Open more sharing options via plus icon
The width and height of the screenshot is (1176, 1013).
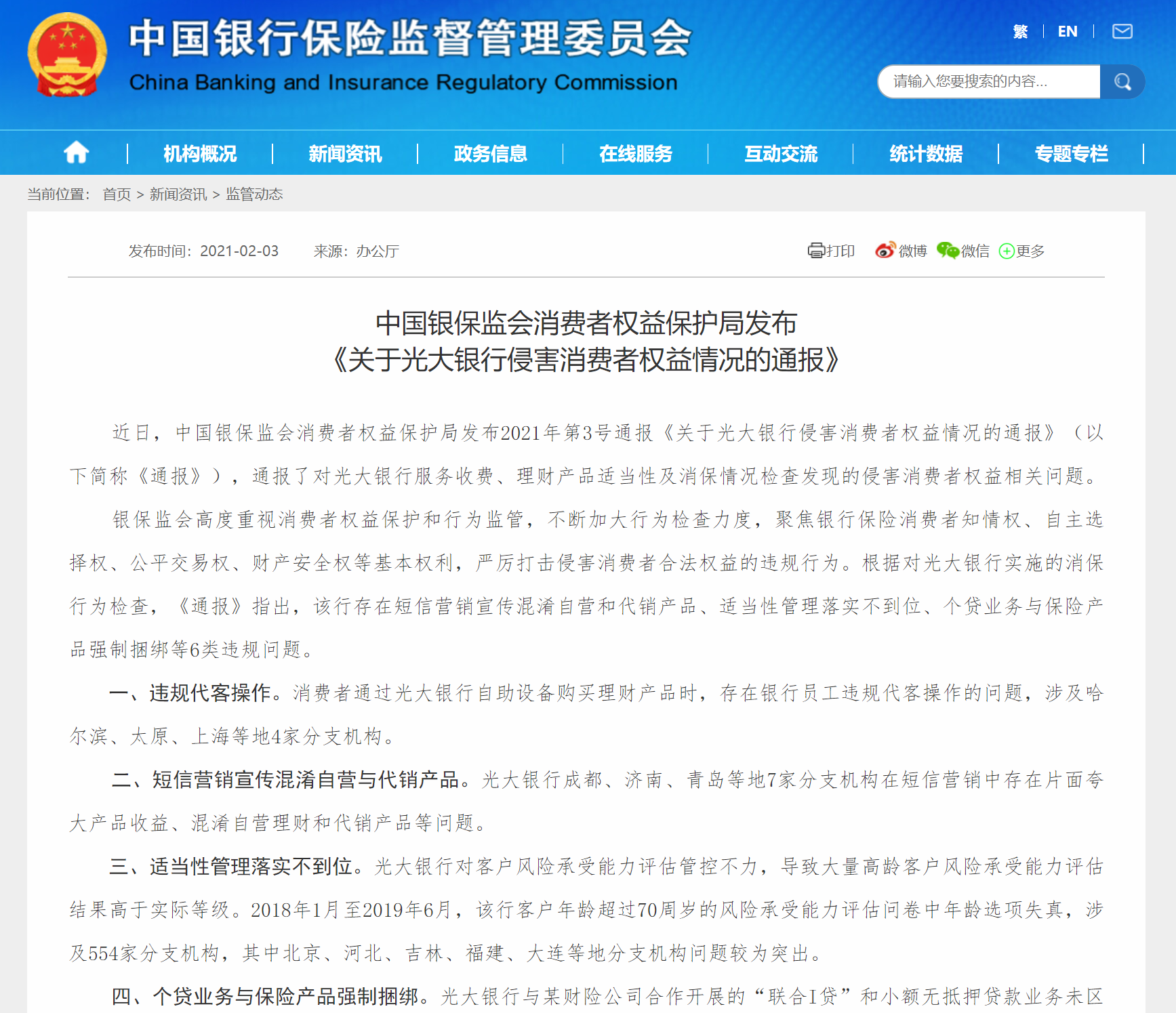tap(1007, 251)
